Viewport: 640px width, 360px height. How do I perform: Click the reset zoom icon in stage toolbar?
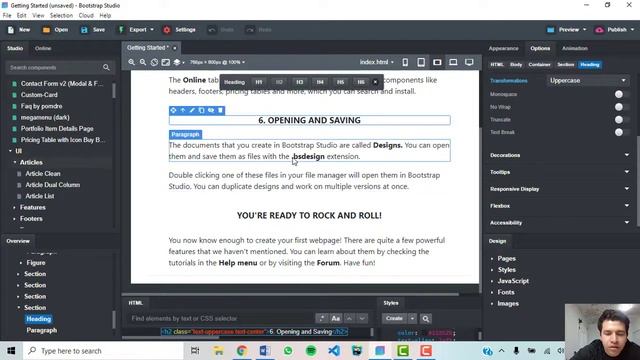pos(154,62)
